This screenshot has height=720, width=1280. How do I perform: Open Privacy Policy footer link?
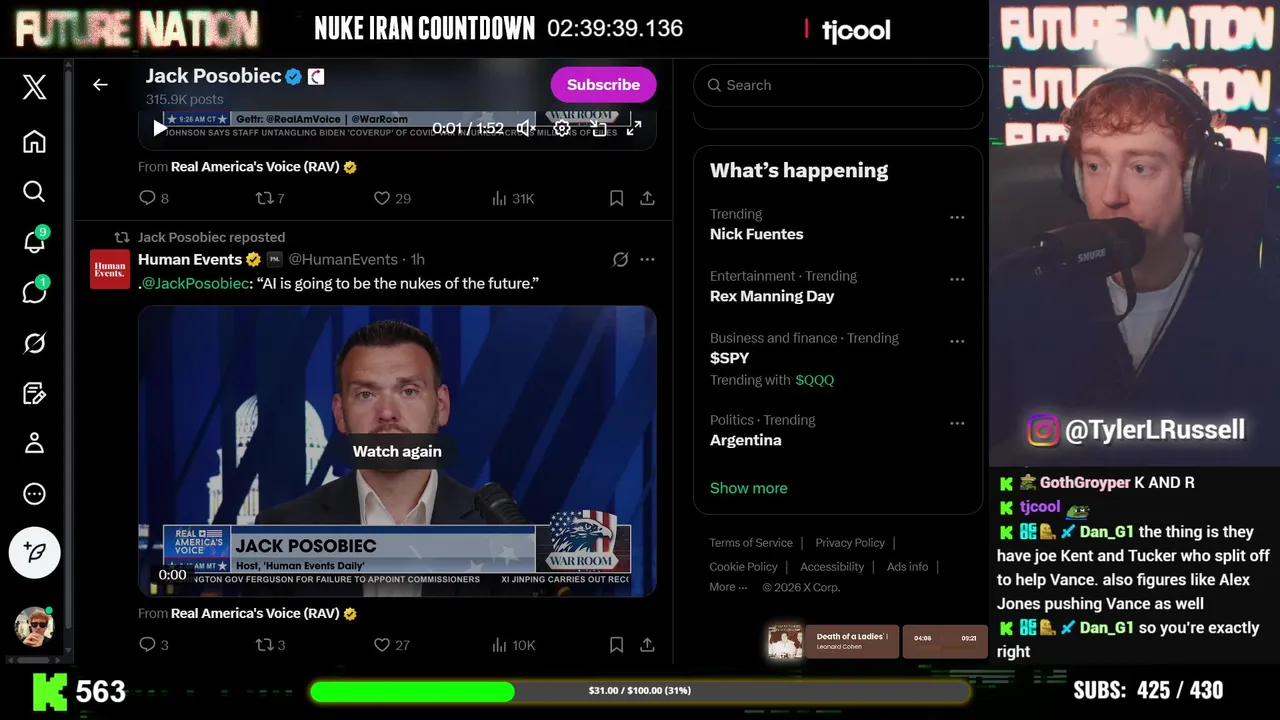[850, 543]
